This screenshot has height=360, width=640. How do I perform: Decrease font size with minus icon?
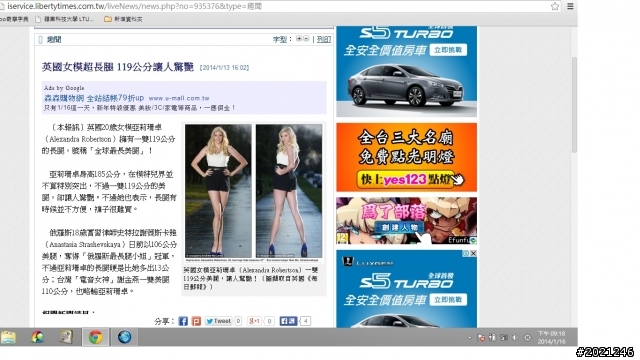pyautogui.click(x=306, y=38)
